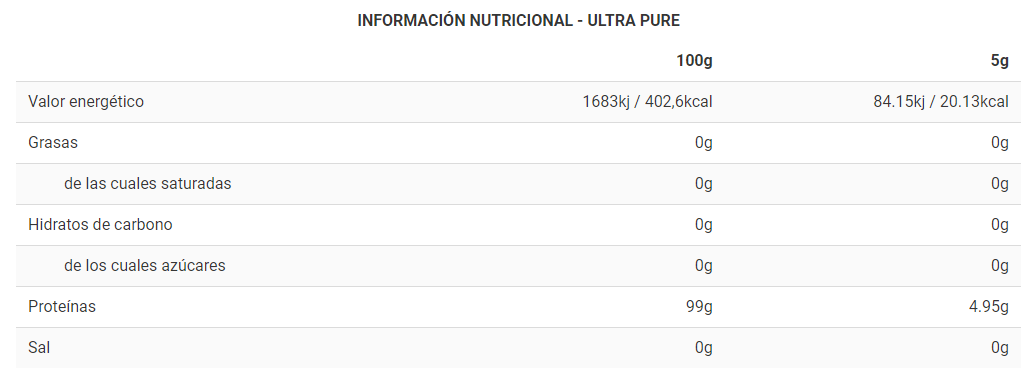Click azúcares 0g value under 5g
This screenshot has width=1031, height=385.
coord(999,265)
